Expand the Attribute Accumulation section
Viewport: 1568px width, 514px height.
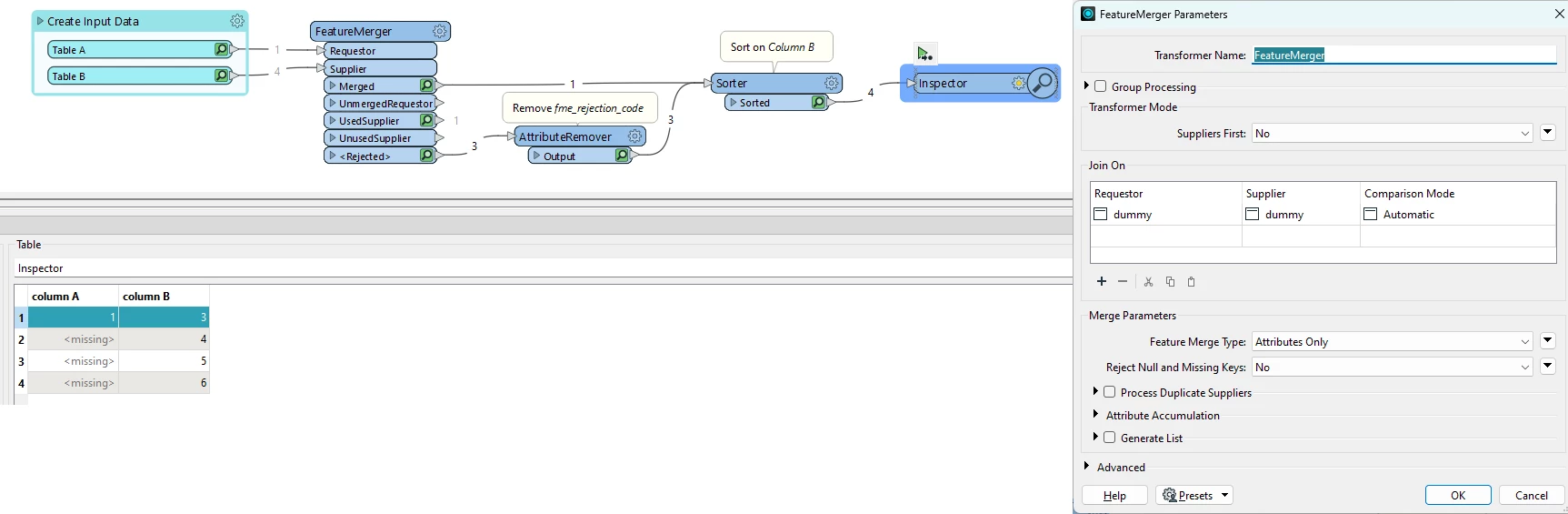pyautogui.click(x=1095, y=414)
